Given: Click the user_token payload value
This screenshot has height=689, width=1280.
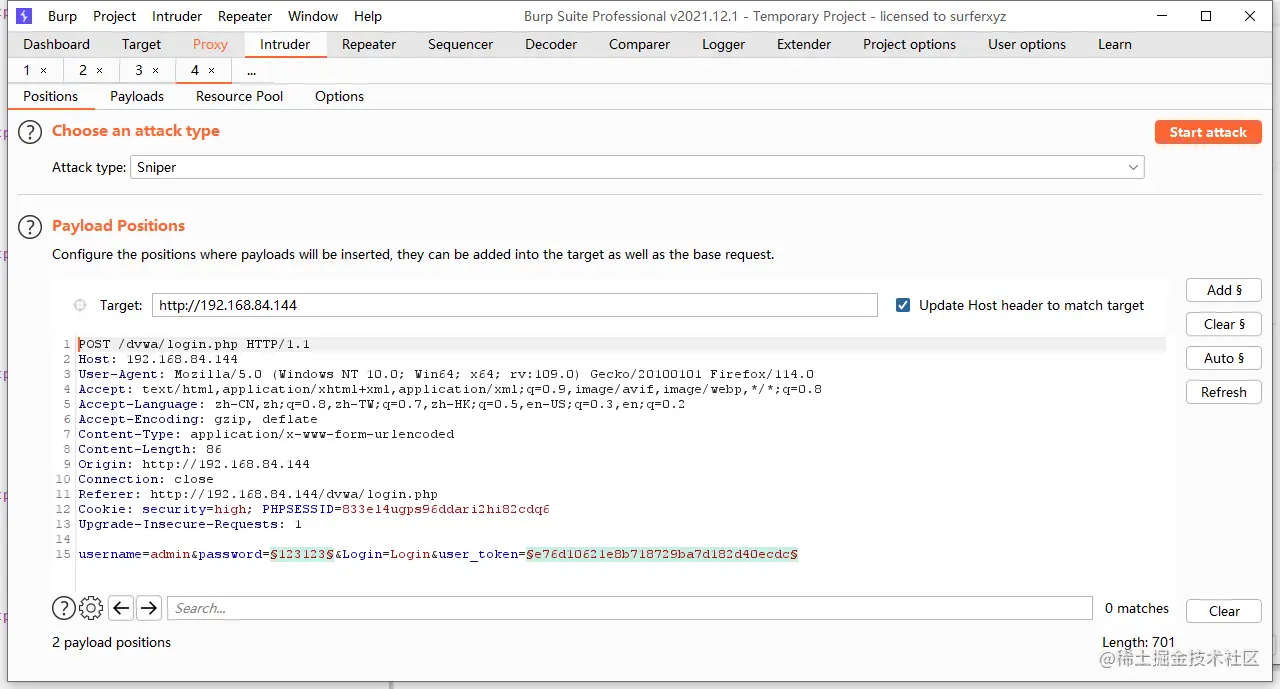Looking at the screenshot, I should (x=662, y=554).
